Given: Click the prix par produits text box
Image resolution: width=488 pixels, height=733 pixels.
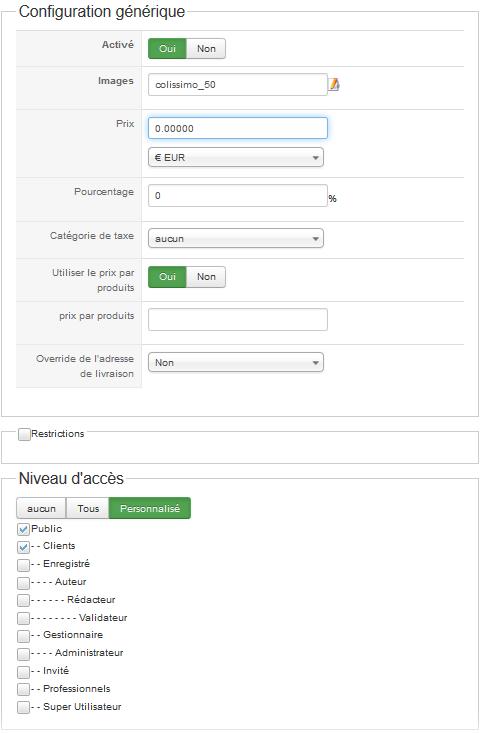Looking at the screenshot, I should coord(238,320).
